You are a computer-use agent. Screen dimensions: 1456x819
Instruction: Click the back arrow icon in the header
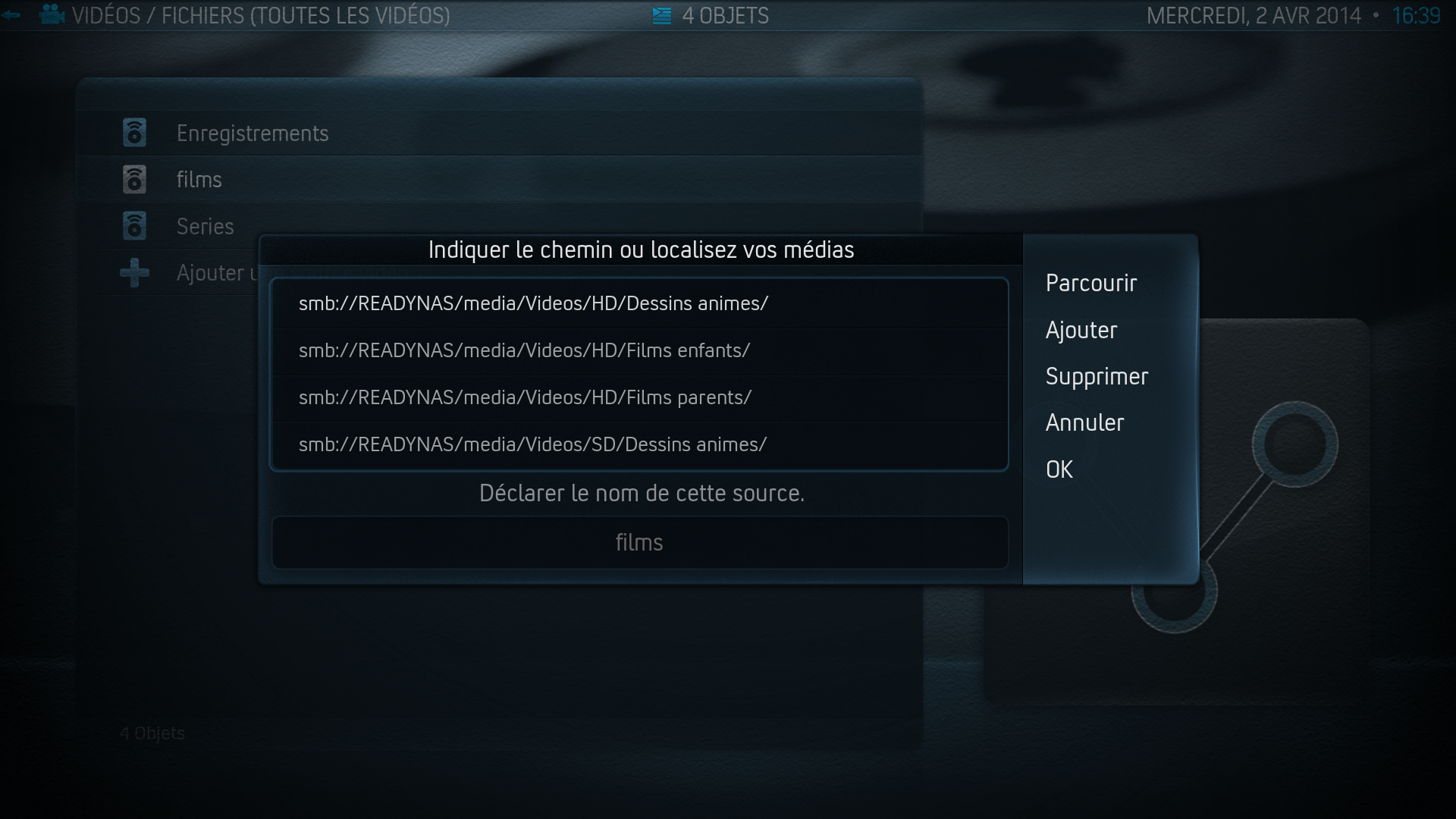click(11, 15)
